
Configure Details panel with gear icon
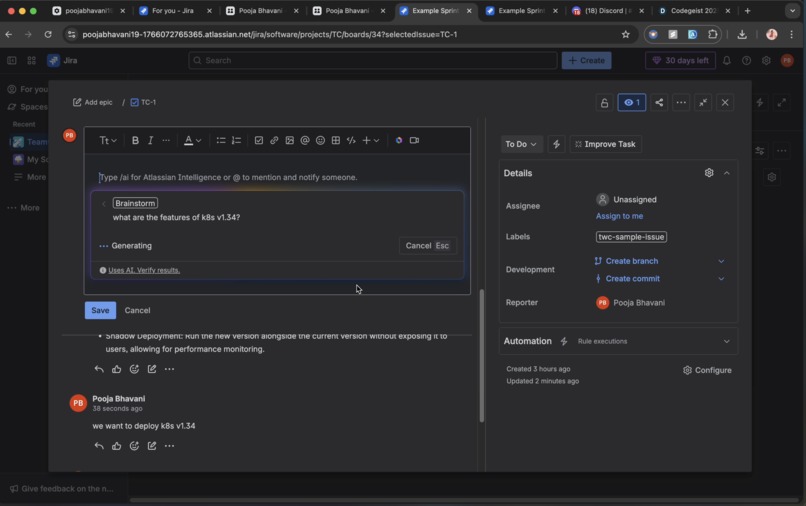709,173
